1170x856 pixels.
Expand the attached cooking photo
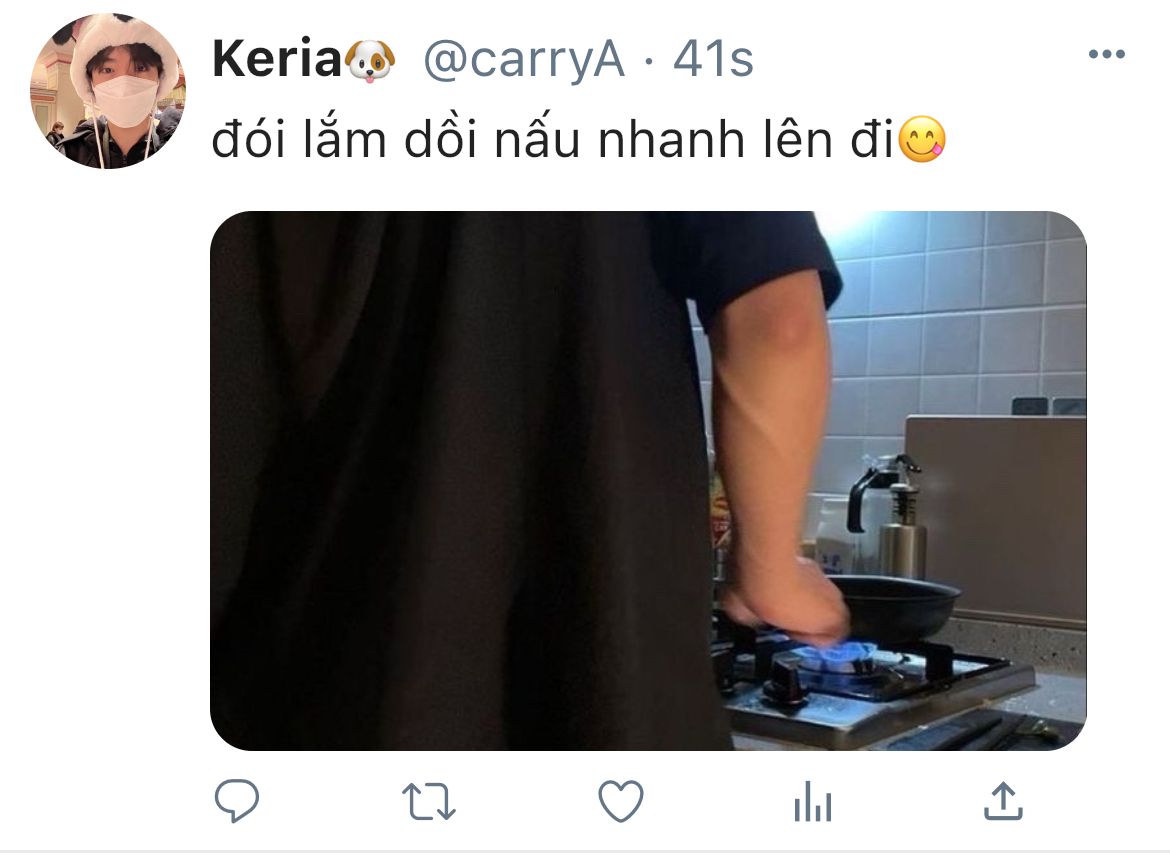[648, 481]
